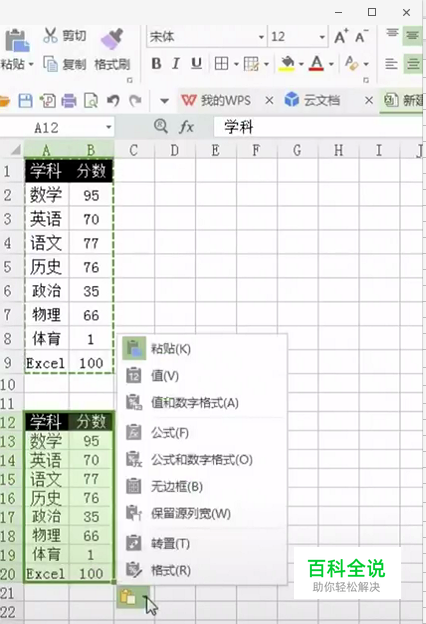This screenshot has width=426, height=624.
Task: Choose 公式(F) paste option
Action: [x=203, y=433]
